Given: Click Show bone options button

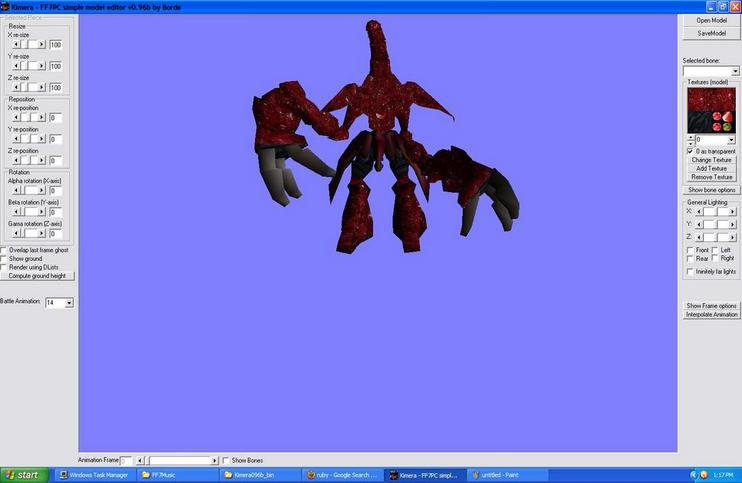Looking at the screenshot, I should [711, 190].
